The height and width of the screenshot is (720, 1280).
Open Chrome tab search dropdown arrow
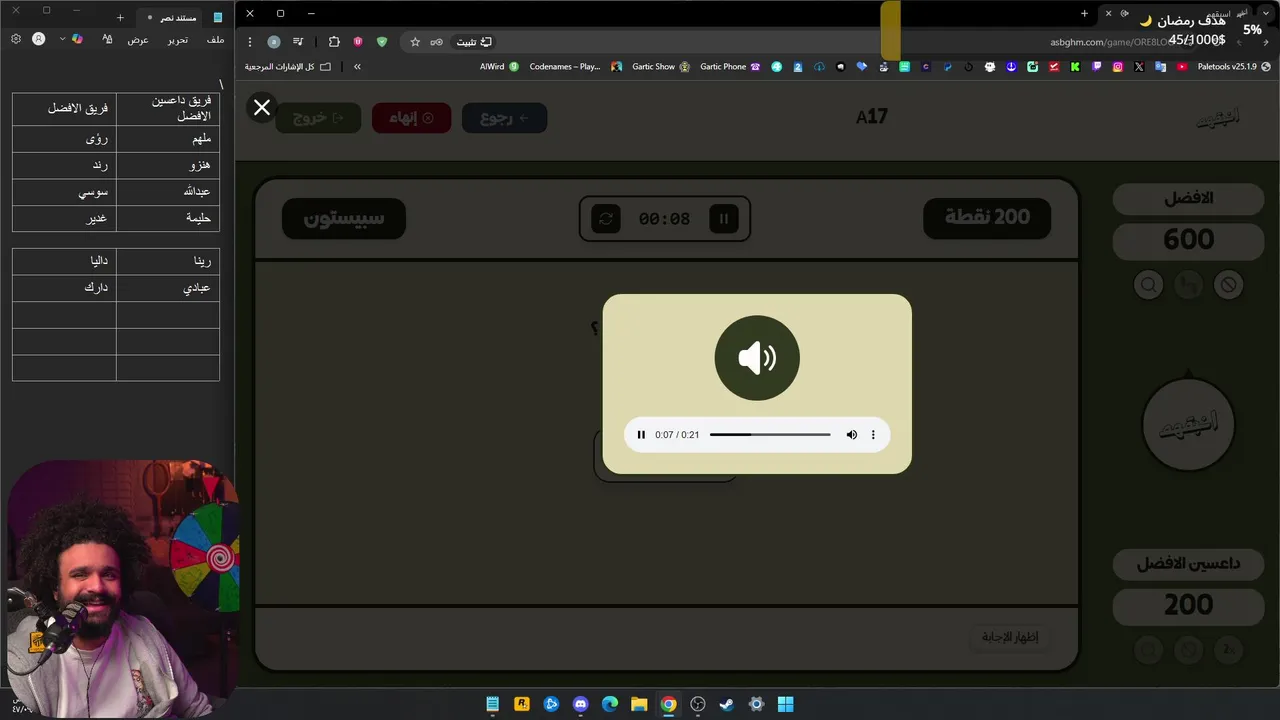coord(1268,14)
